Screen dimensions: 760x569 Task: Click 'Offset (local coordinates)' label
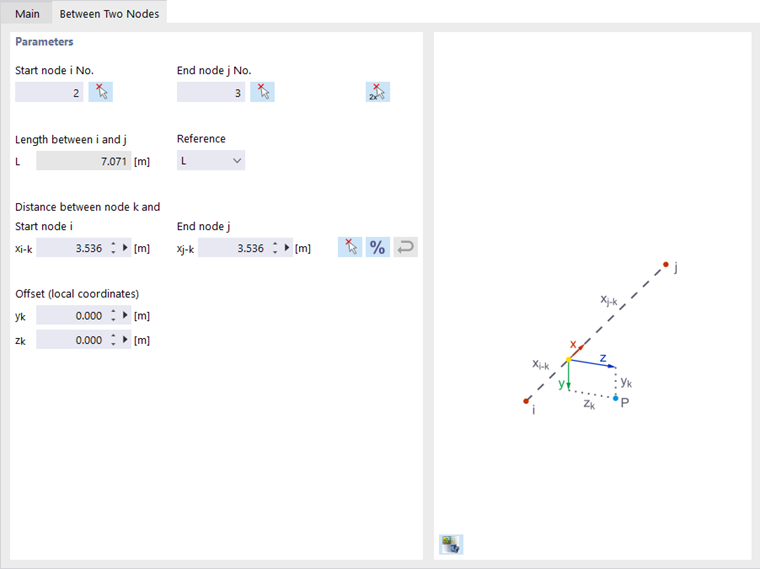click(77, 294)
